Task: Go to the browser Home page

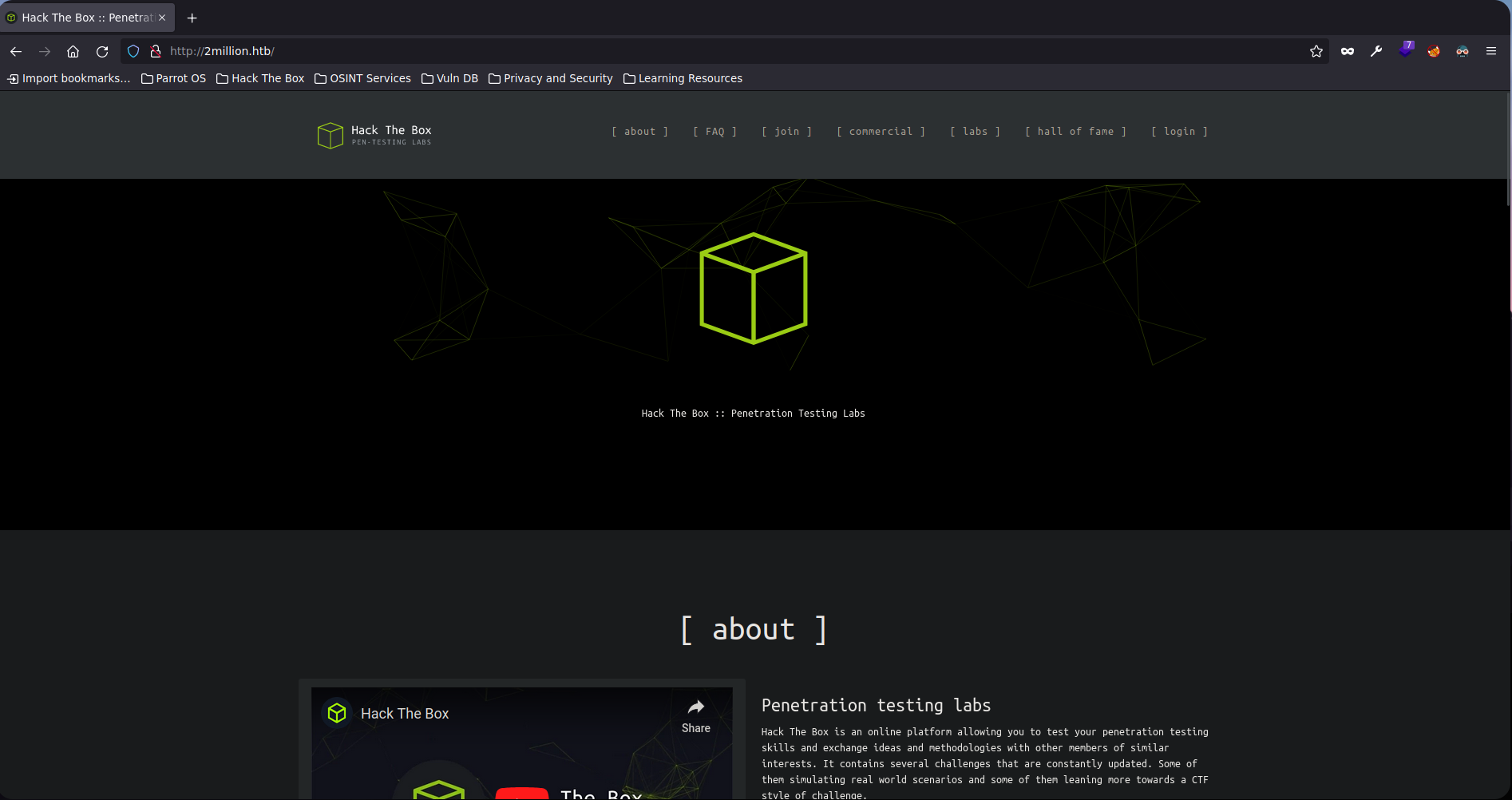Action: pyautogui.click(x=73, y=51)
